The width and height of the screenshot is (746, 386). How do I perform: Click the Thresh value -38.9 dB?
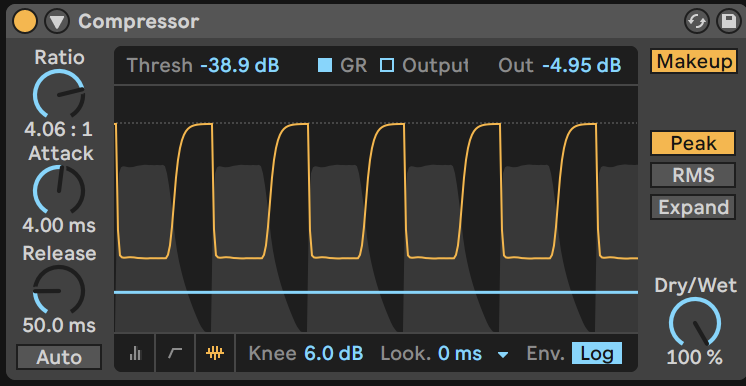(x=240, y=65)
